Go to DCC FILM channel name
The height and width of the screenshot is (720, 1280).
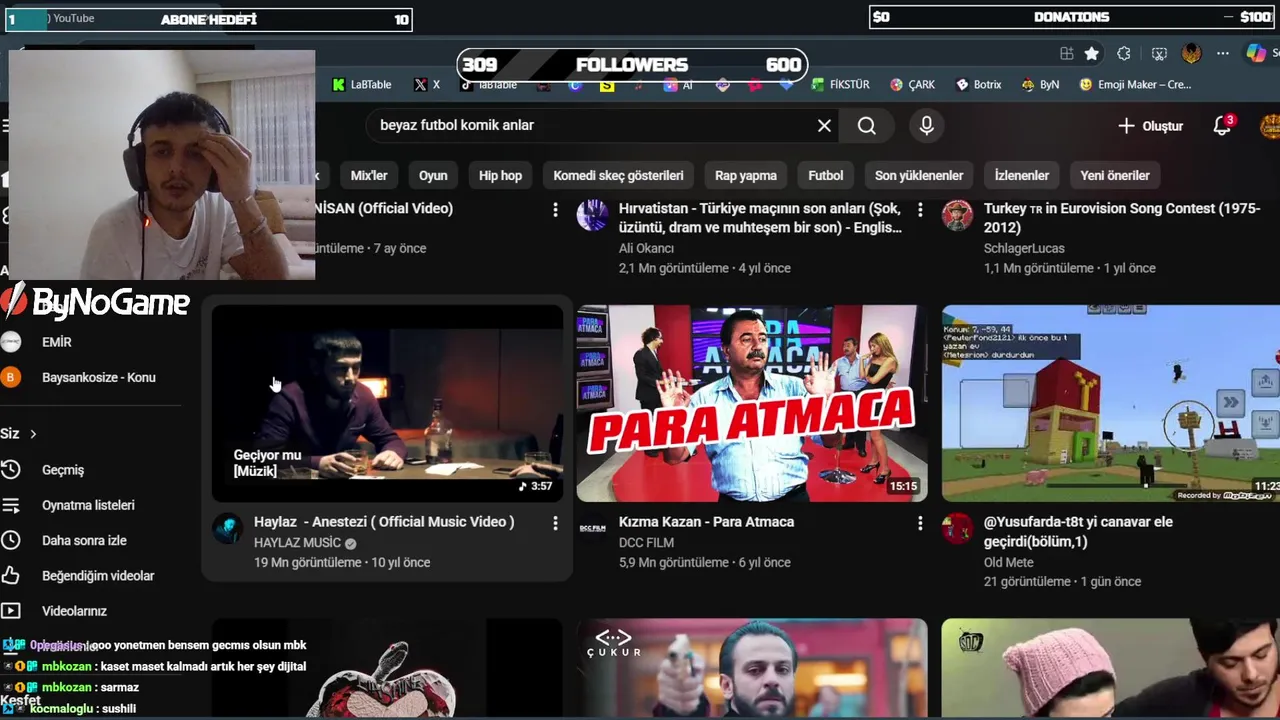tap(646, 543)
